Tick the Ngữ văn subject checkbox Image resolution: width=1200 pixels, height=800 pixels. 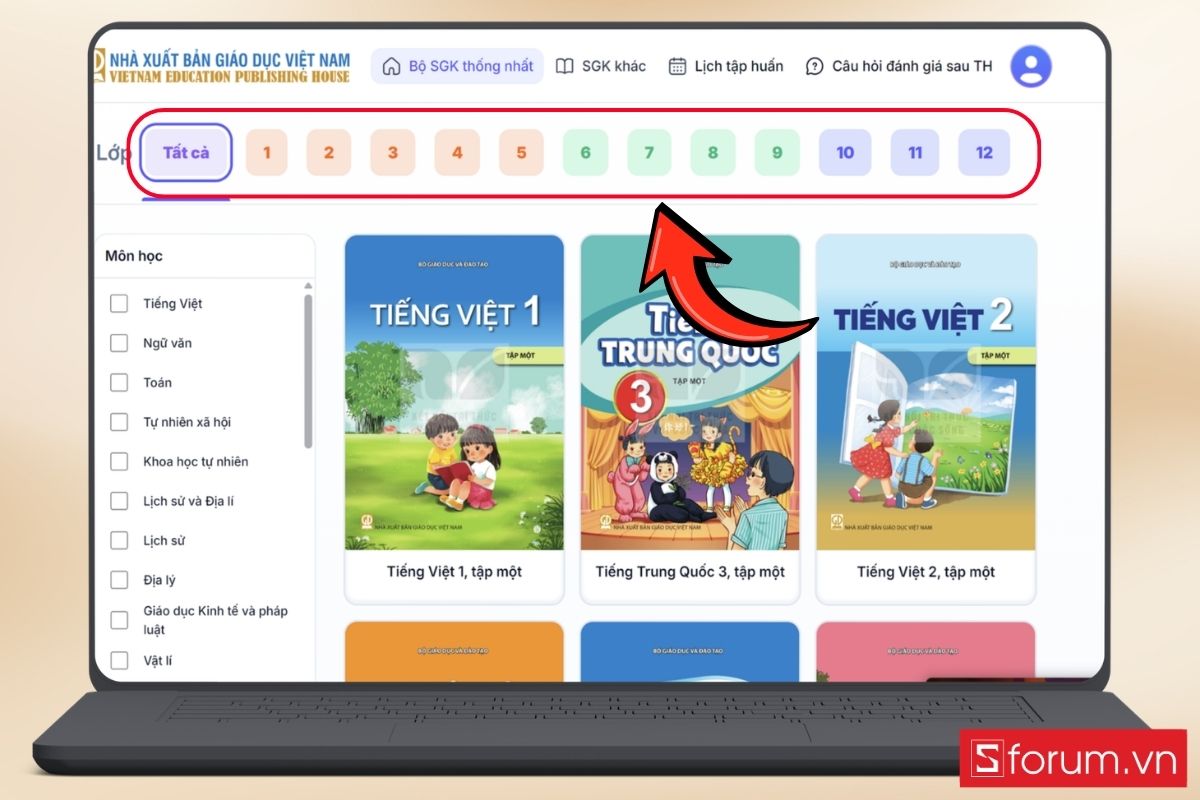click(119, 343)
